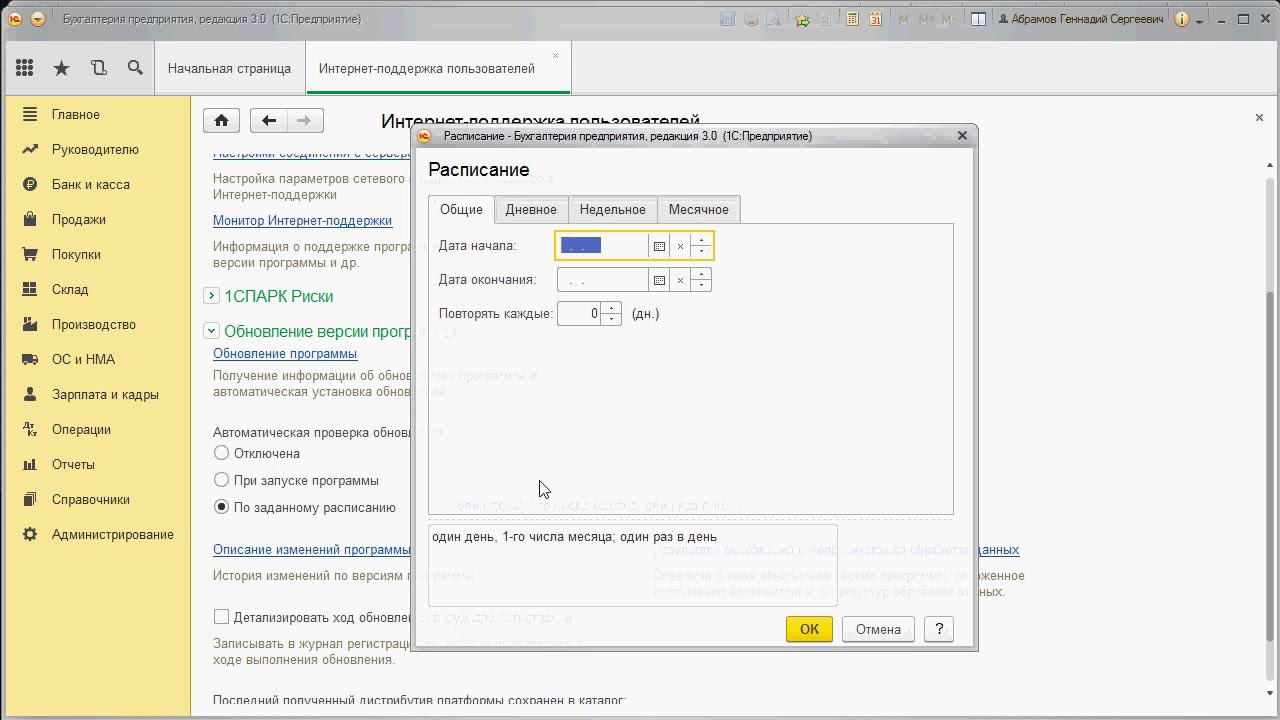This screenshot has height=720, width=1280.
Task: Click the Add to Favorites toolbar icon
Action: [x=802, y=19]
